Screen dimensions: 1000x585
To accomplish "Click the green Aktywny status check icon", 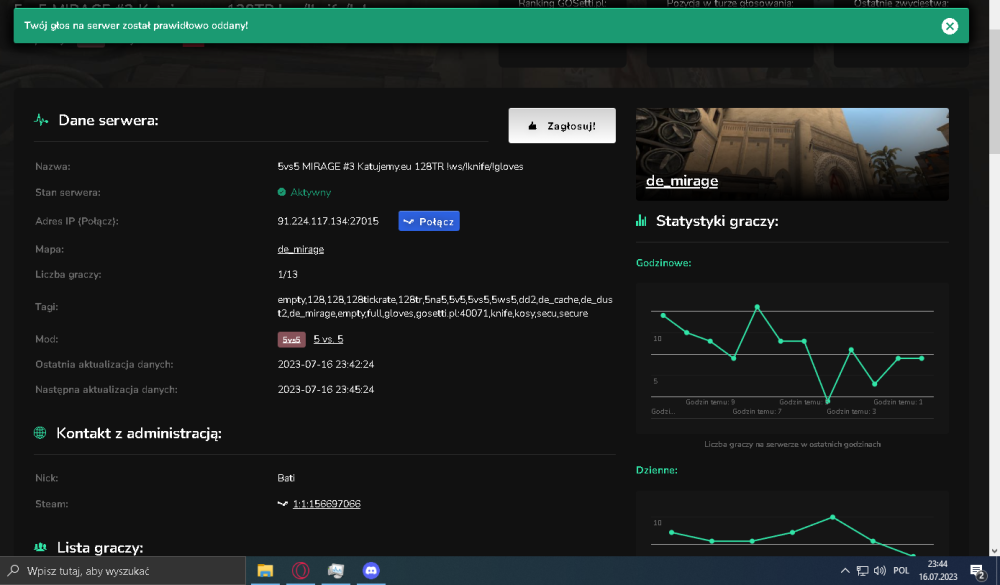I will (x=282, y=192).
